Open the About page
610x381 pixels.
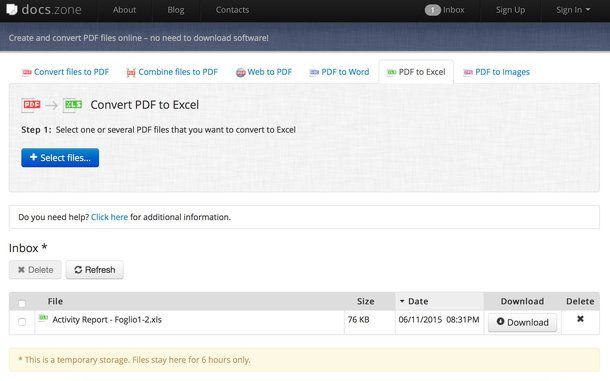(x=124, y=10)
